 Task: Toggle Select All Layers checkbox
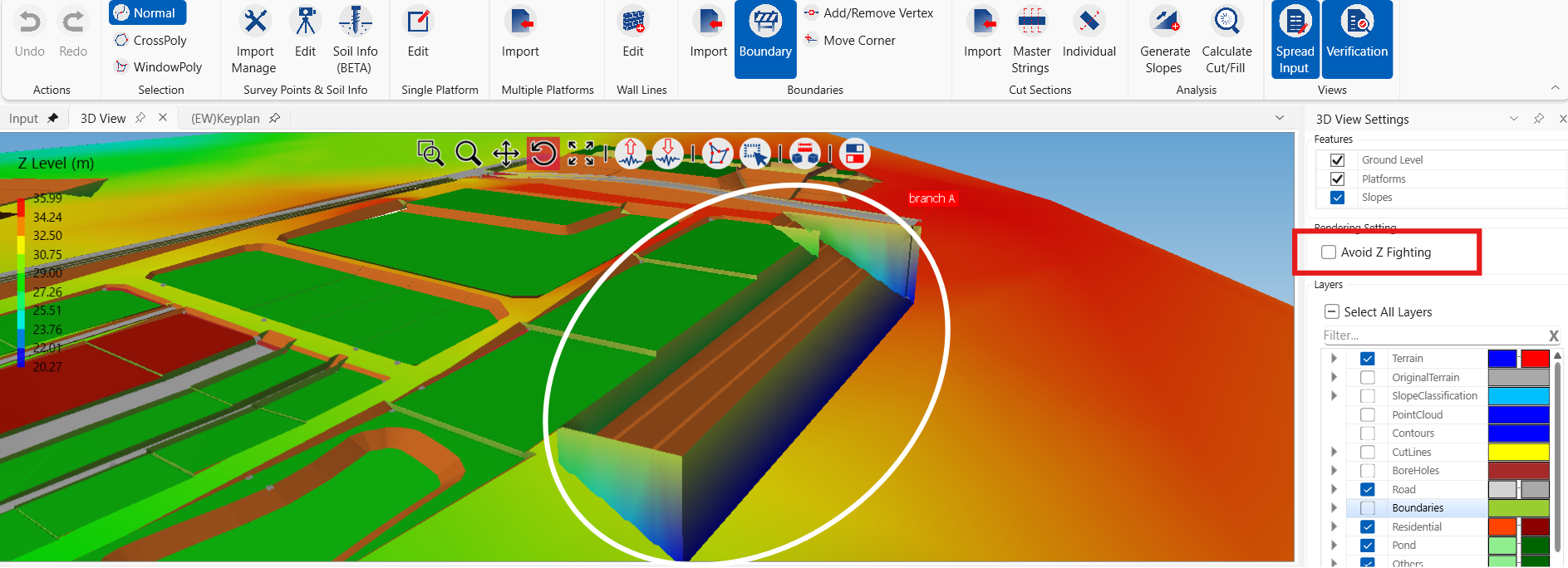(x=1331, y=312)
